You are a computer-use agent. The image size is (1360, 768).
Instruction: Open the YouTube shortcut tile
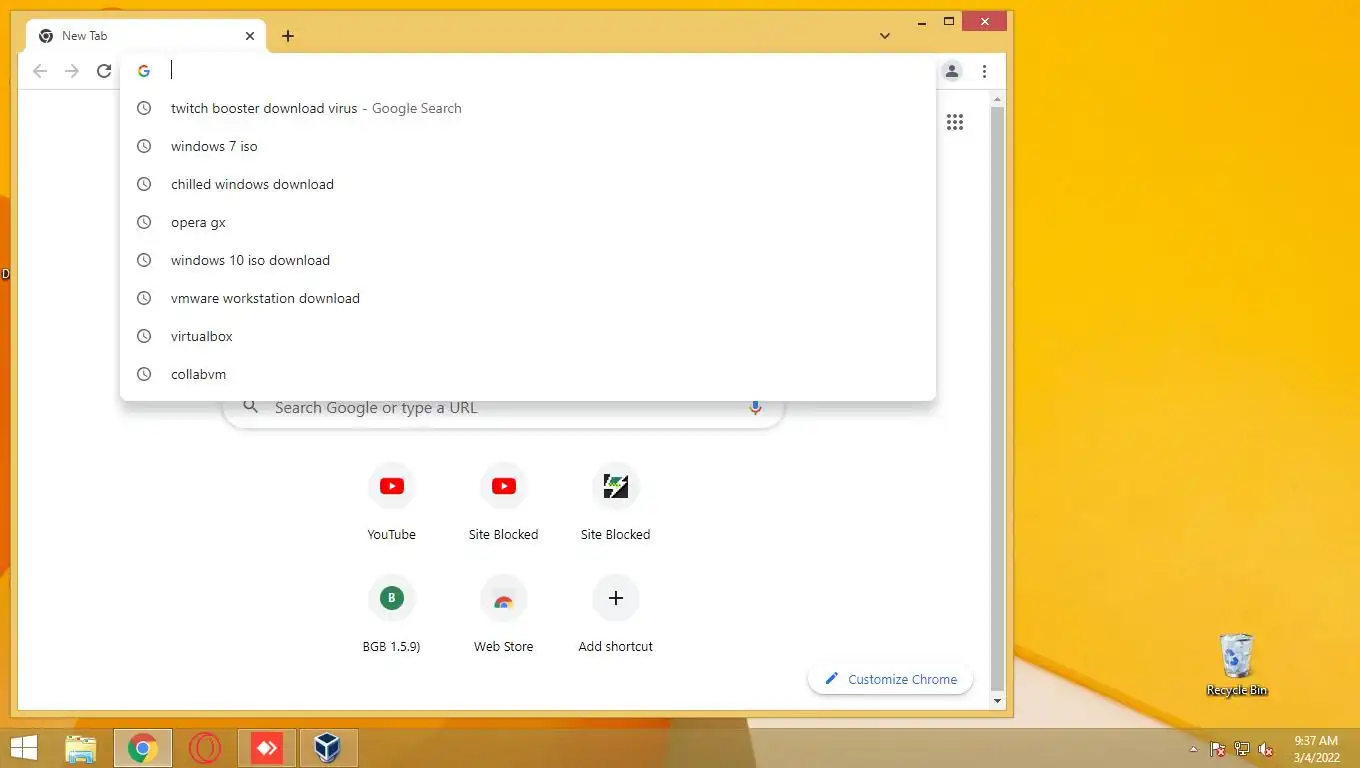tap(392, 504)
